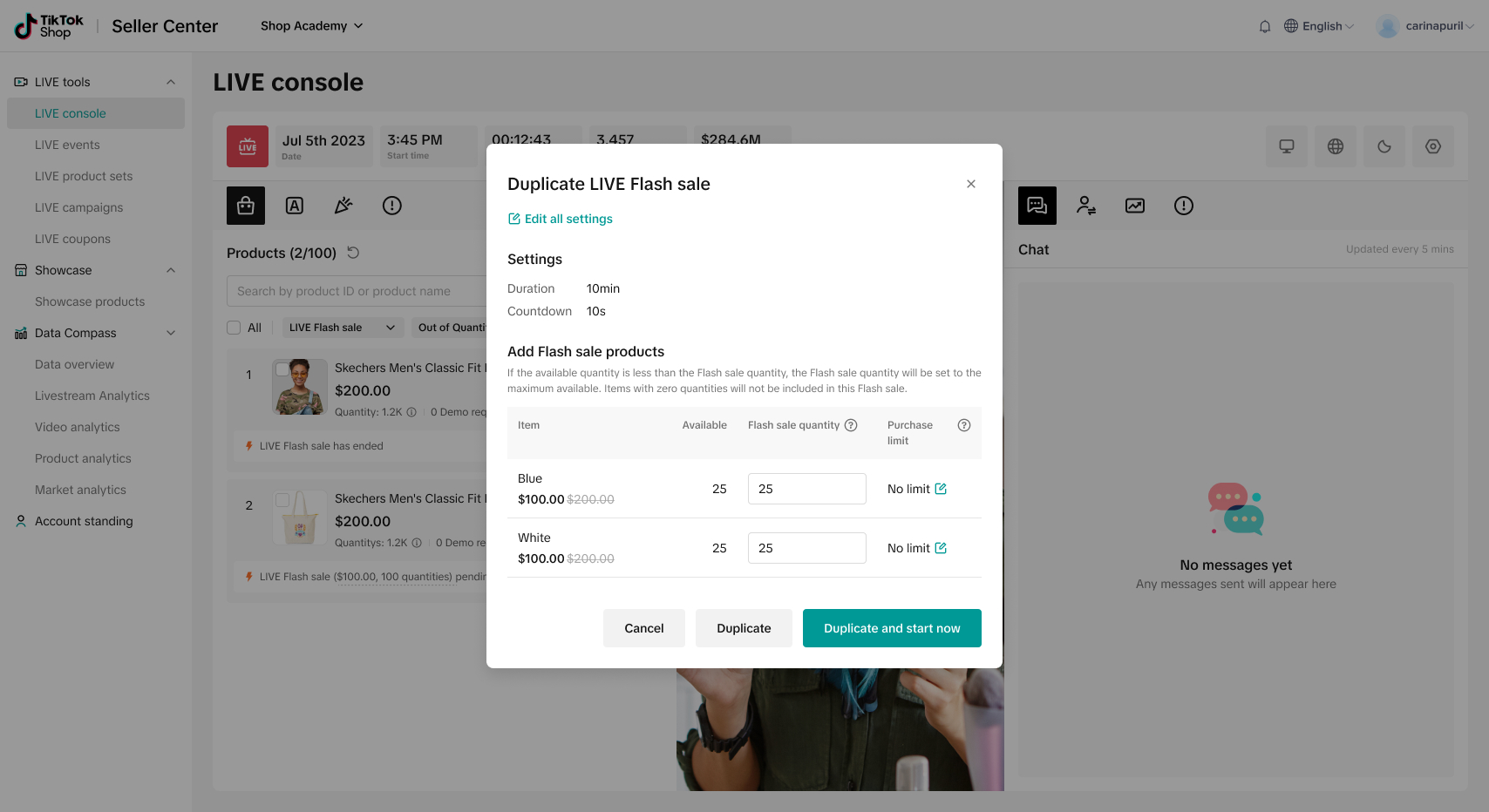Edit purchase limit for Blue item
This screenshot has width=1489, height=812.
pos(941,489)
